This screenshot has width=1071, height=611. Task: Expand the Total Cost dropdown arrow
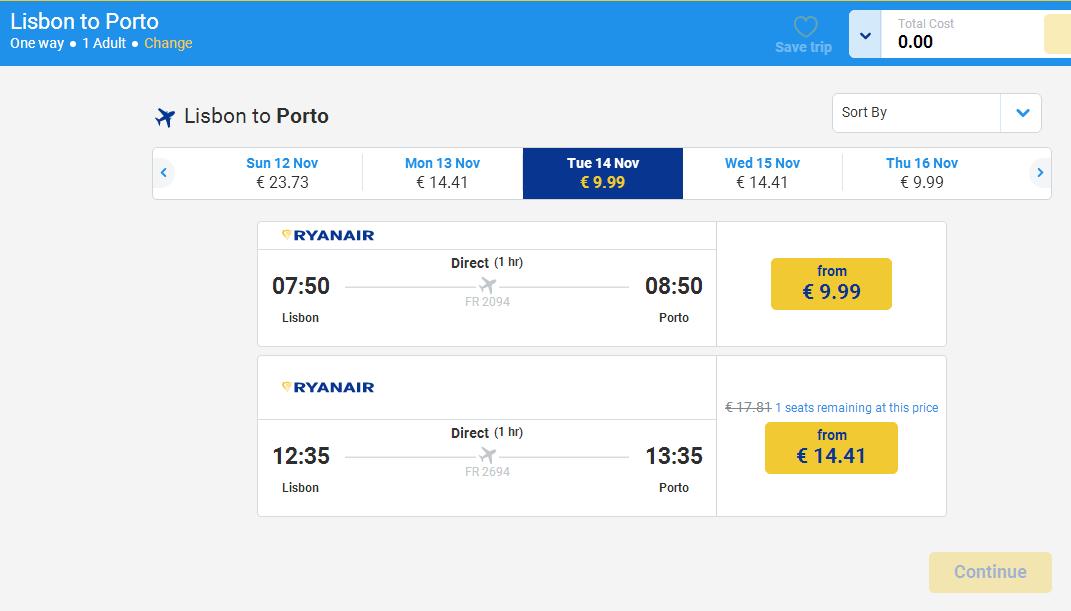click(x=865, y=36)
